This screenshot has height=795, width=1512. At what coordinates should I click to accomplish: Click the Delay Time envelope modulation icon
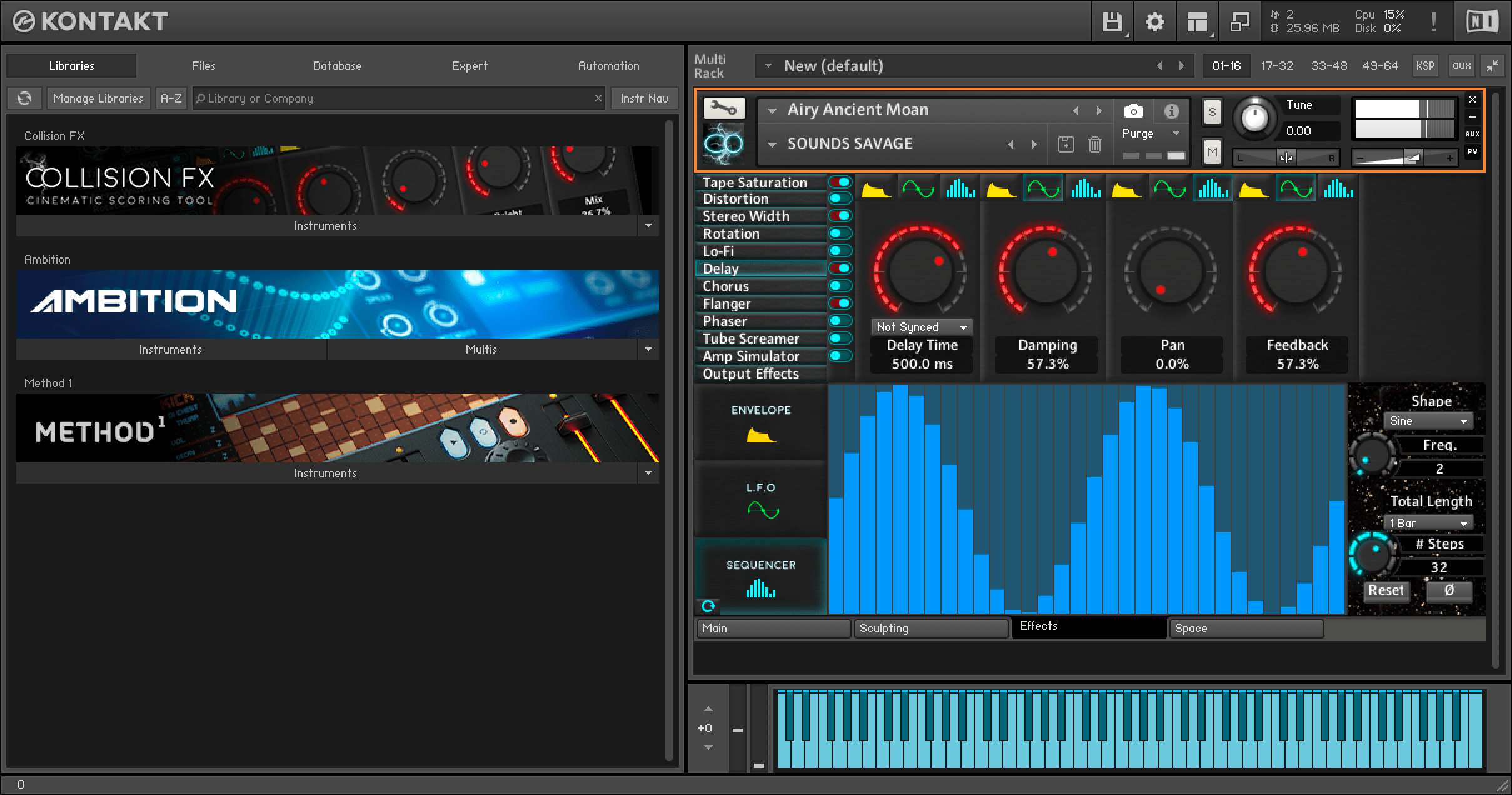click(x=876, y=189)
